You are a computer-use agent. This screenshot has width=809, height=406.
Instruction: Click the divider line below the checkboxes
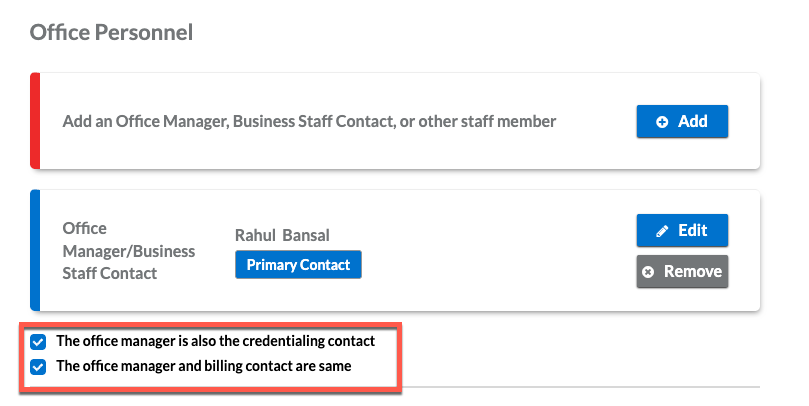pos(580,385)
